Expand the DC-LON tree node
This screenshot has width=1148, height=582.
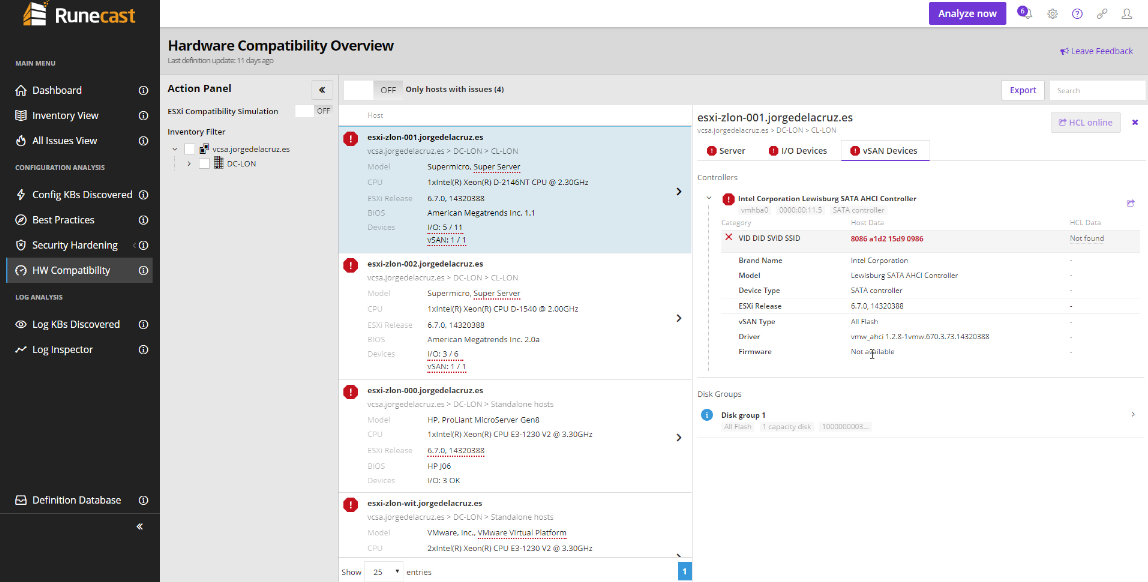click(x=189, y=164)
